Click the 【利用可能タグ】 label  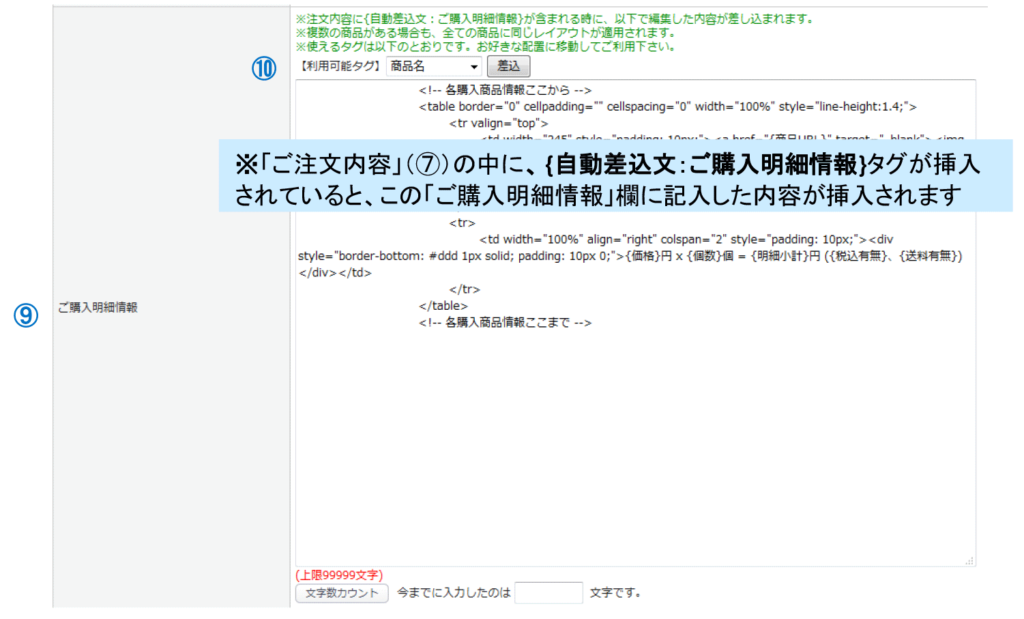point(340,66)
